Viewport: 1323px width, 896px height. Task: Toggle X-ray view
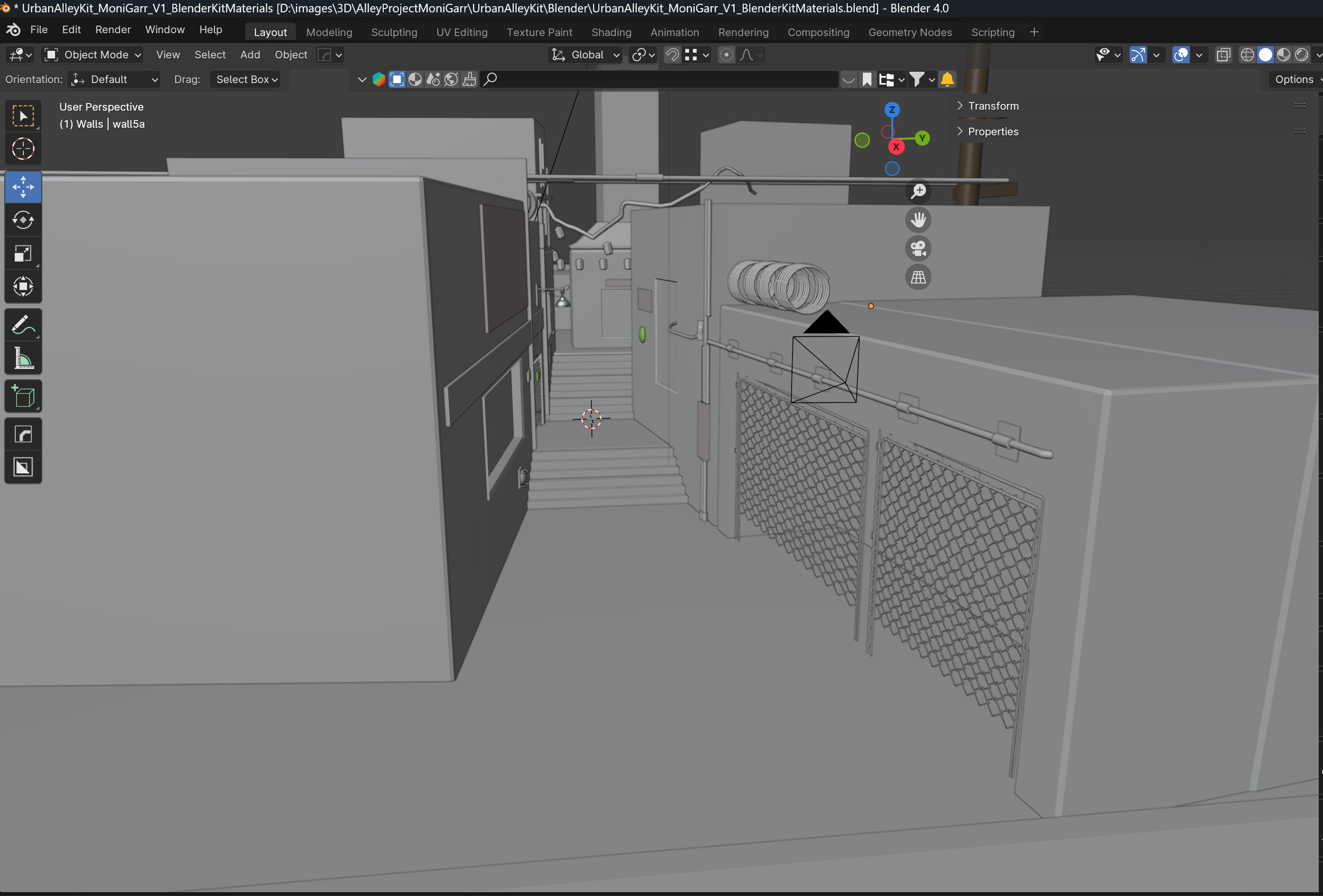pyautogui.click(x=1223, y=55)
